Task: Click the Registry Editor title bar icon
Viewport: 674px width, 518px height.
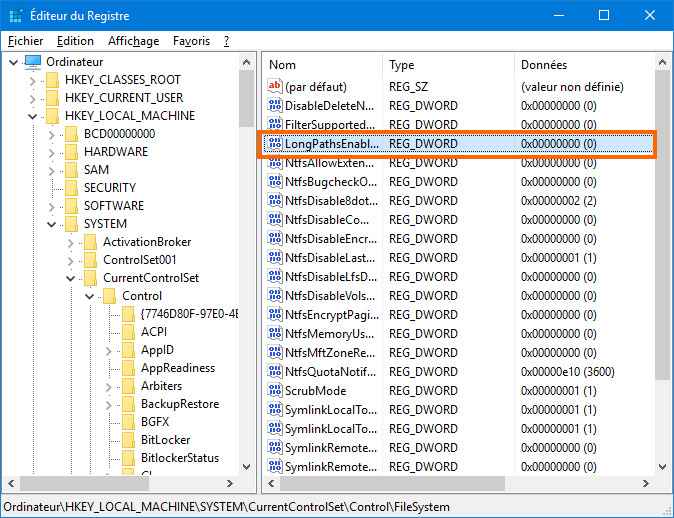Action: pyautogui.click(x=15, y=16)
